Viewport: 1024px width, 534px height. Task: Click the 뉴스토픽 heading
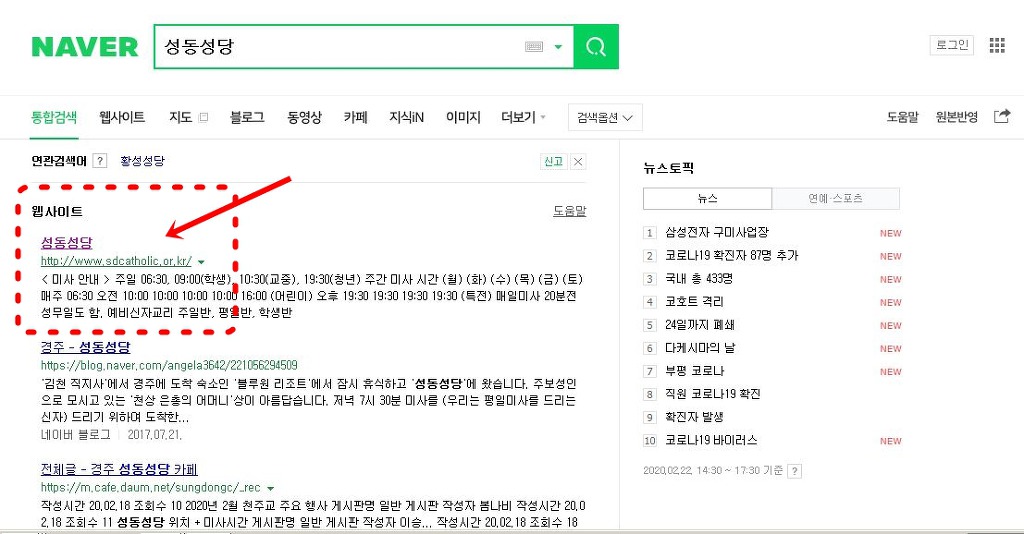668,168
